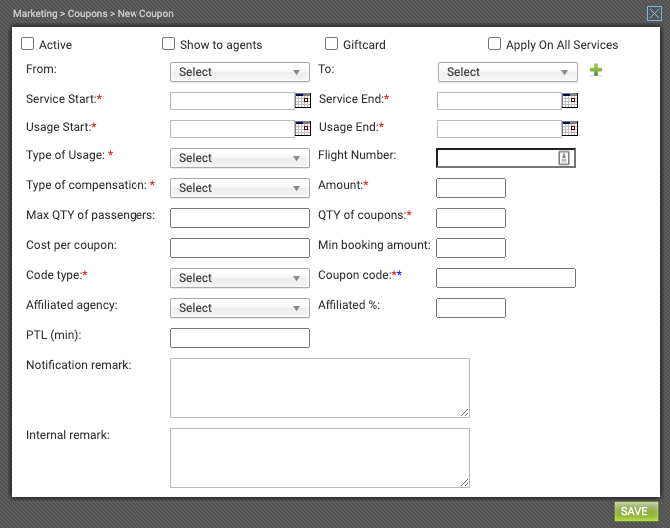
Task: Focus the Affiliated % field
Action: click(471, 308)
